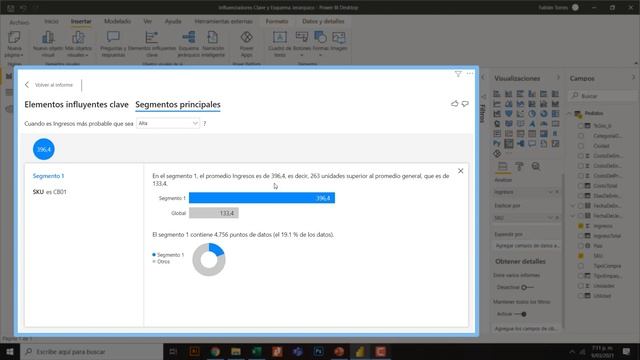Click the thumbs up feedback icon

click(454, 104)
